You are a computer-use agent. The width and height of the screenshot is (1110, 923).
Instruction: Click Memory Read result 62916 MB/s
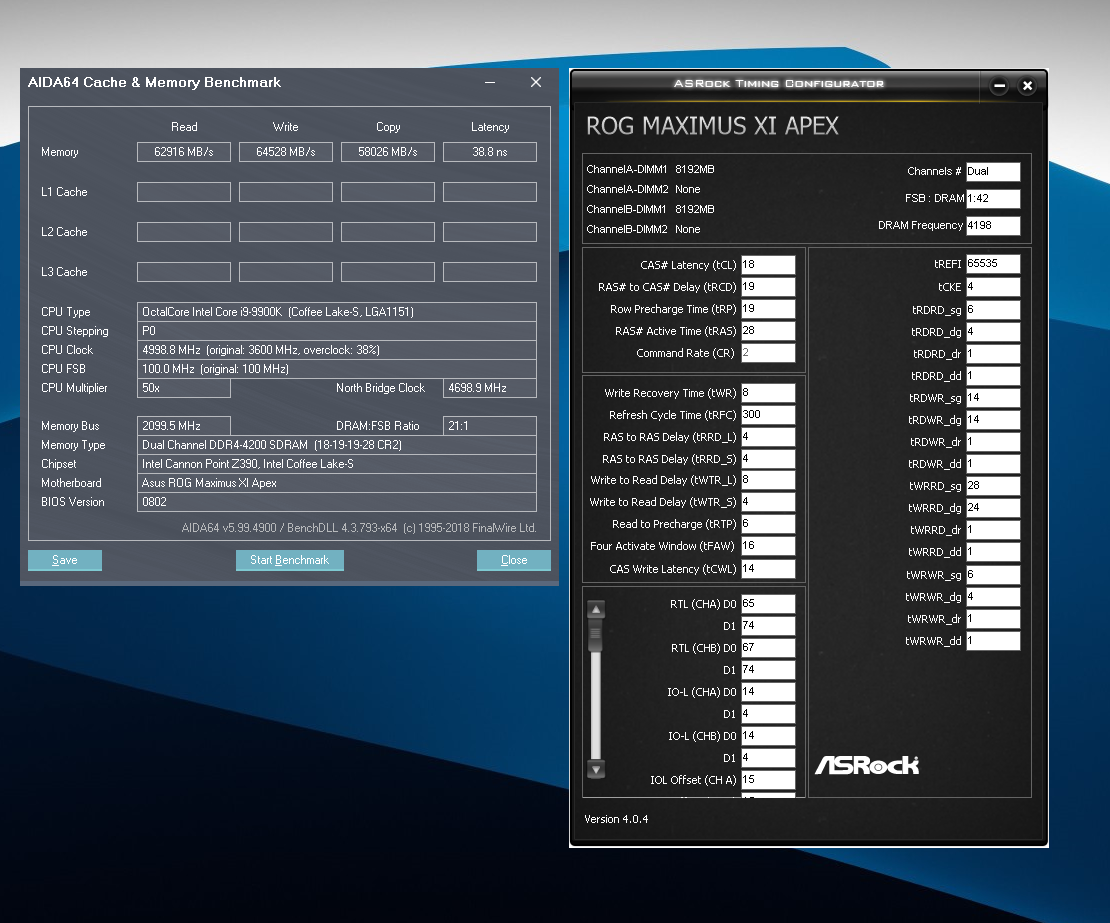[184, 152]
